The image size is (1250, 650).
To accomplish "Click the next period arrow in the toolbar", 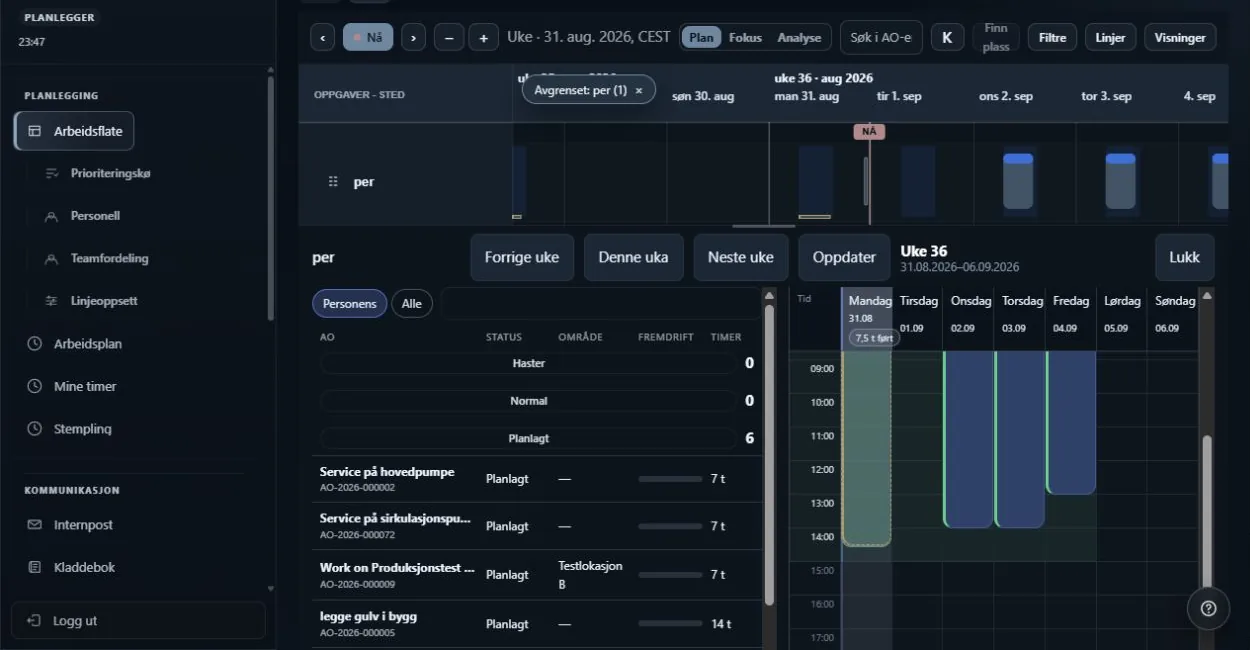I will pyautogui.click(x=414, y=38).
